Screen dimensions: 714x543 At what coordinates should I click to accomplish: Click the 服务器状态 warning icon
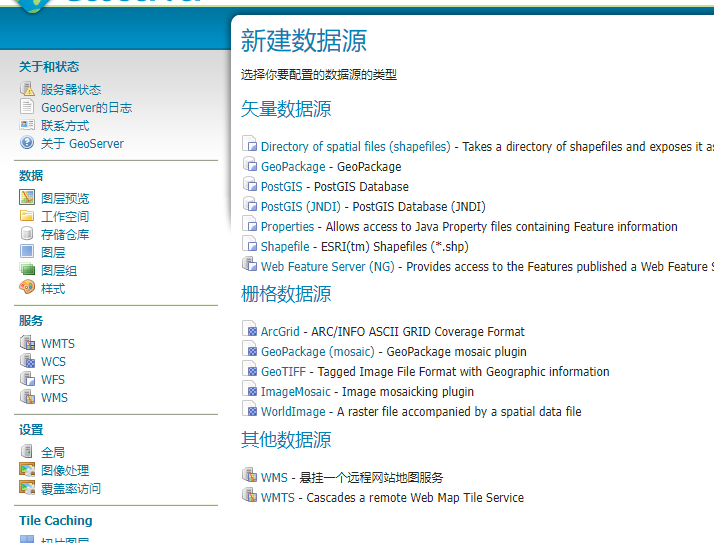(27, 88)
